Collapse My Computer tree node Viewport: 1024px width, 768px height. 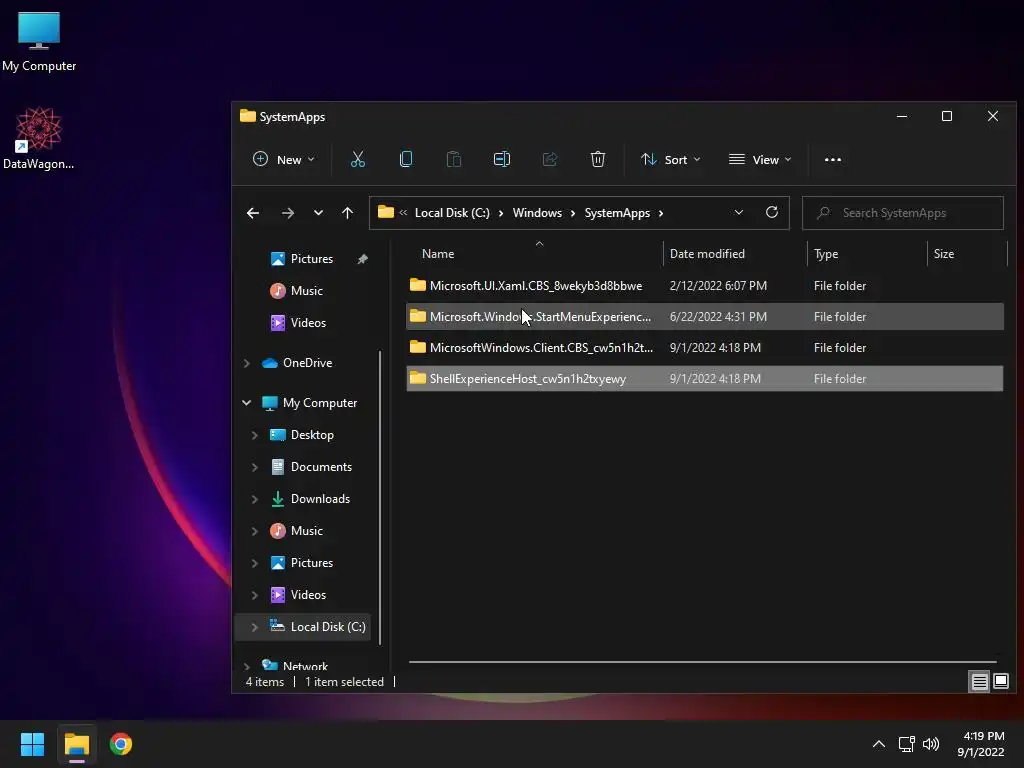tap(247, 403)
